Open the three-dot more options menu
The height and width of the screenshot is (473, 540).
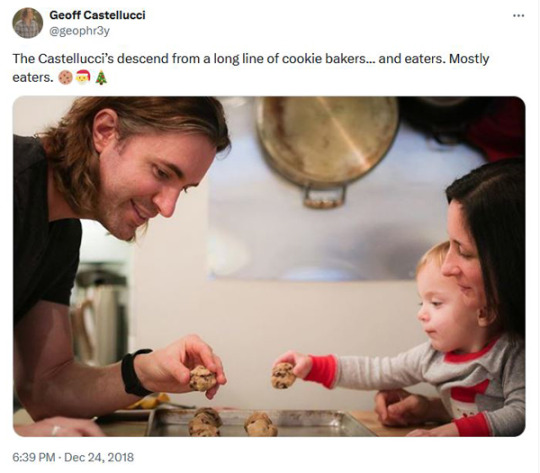[x=518, y=16]
